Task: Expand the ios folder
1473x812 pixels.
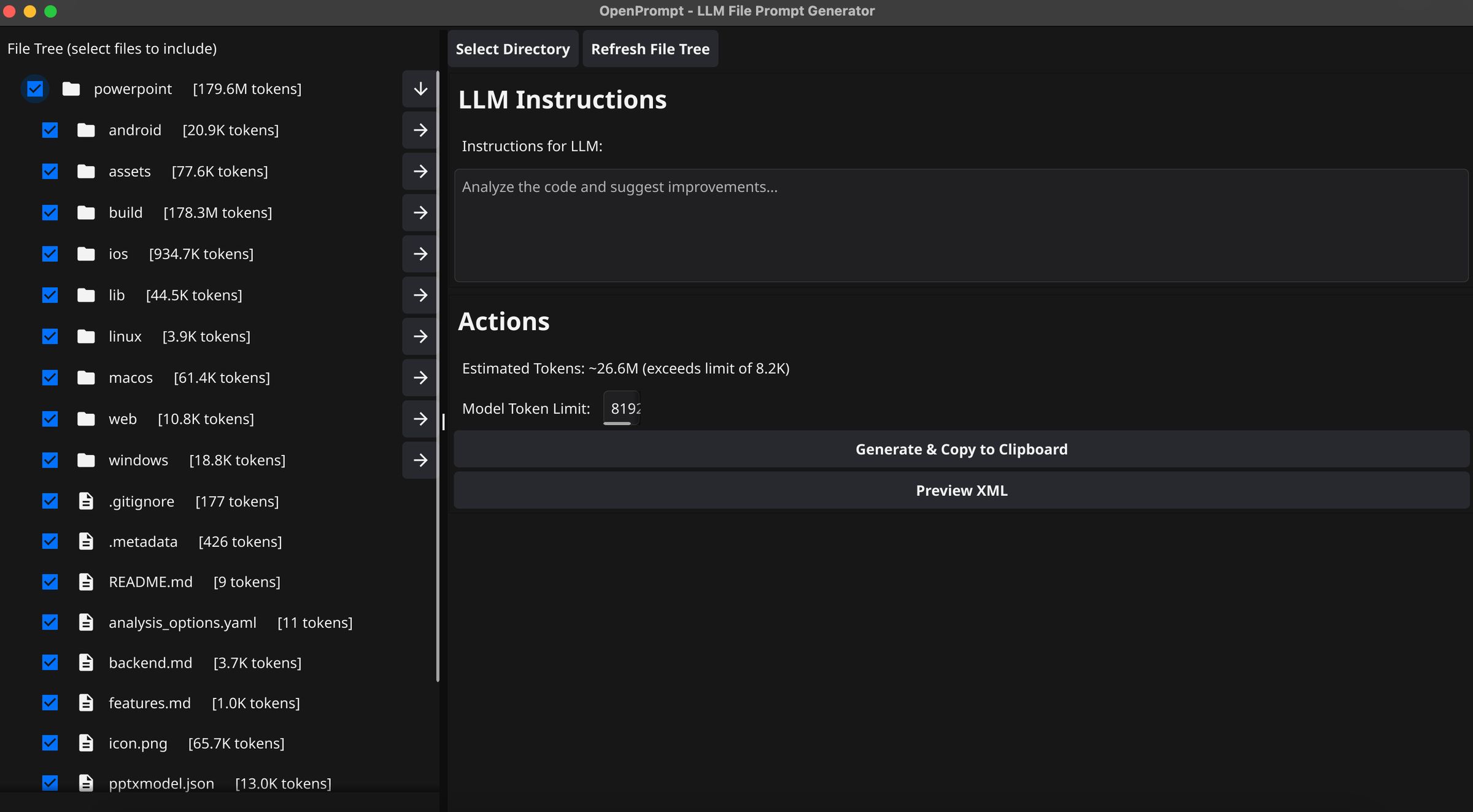Action: point(419,253)
